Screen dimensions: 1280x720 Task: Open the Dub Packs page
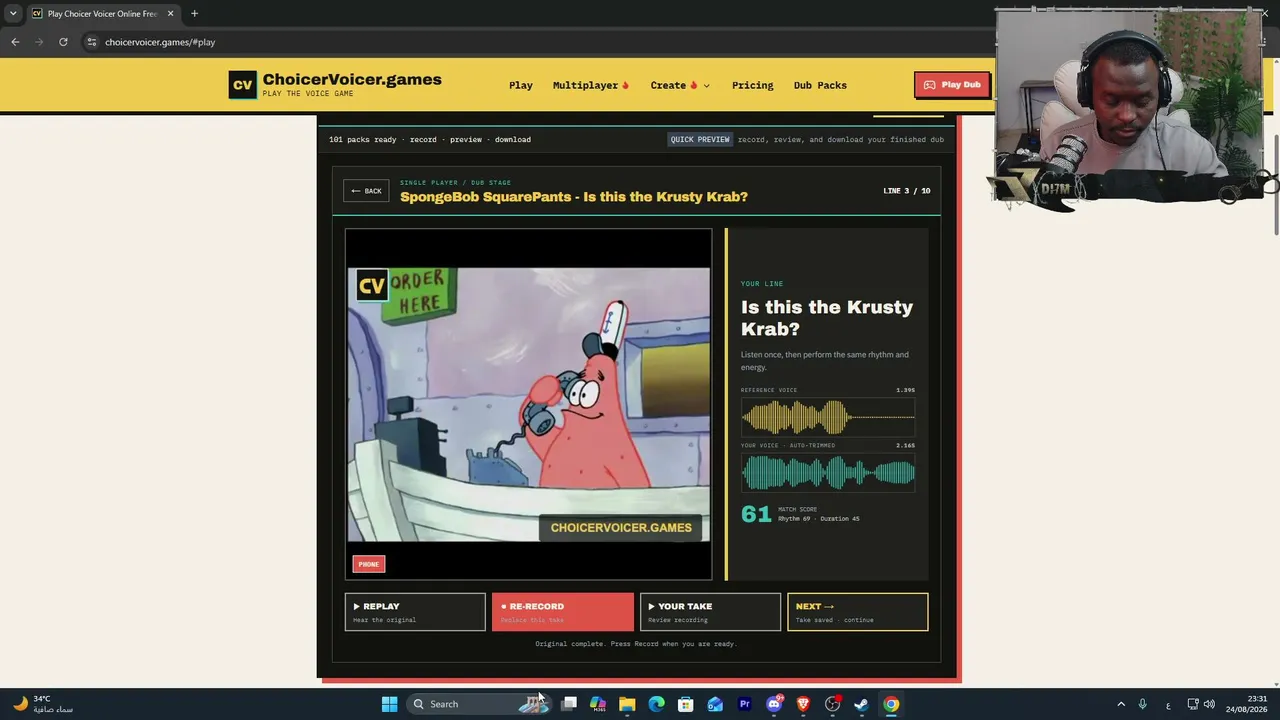[x=820, y=85]
